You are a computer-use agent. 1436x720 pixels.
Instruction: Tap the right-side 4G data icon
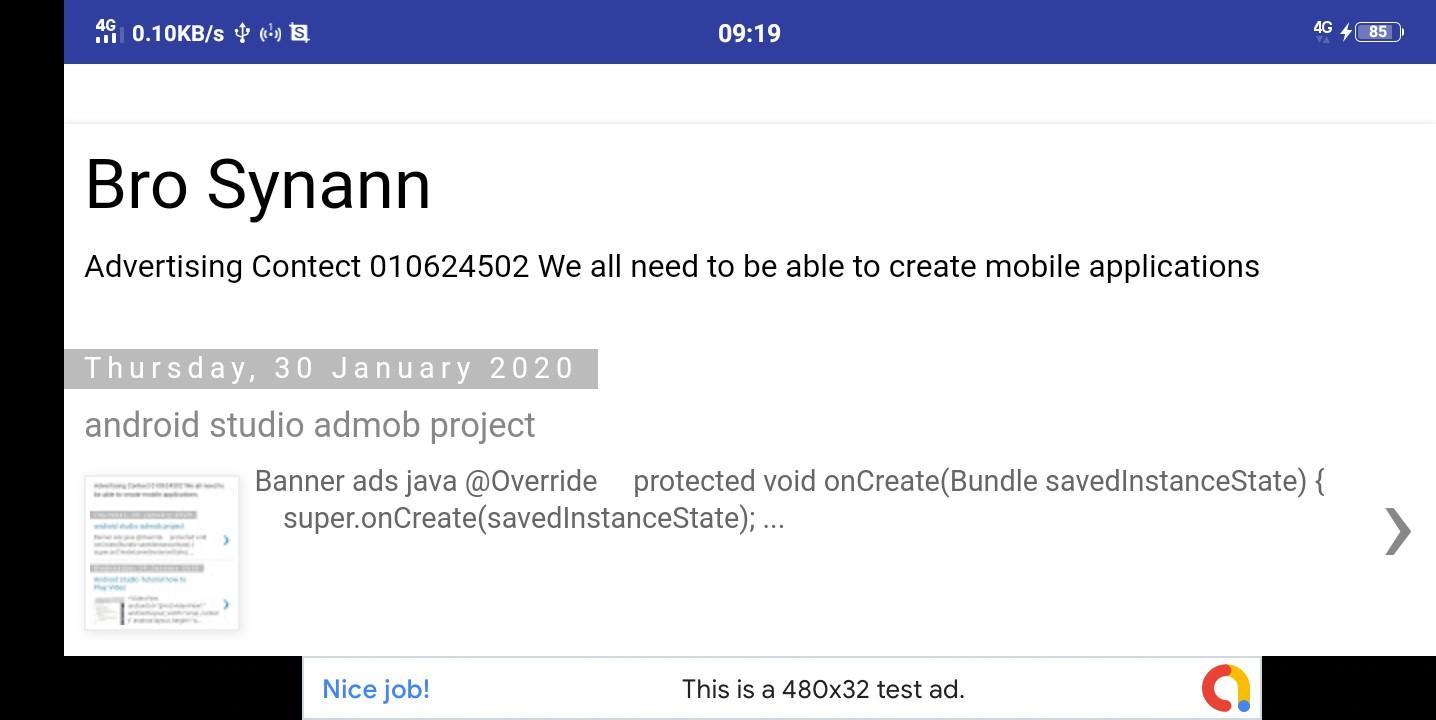point(1323,31)
